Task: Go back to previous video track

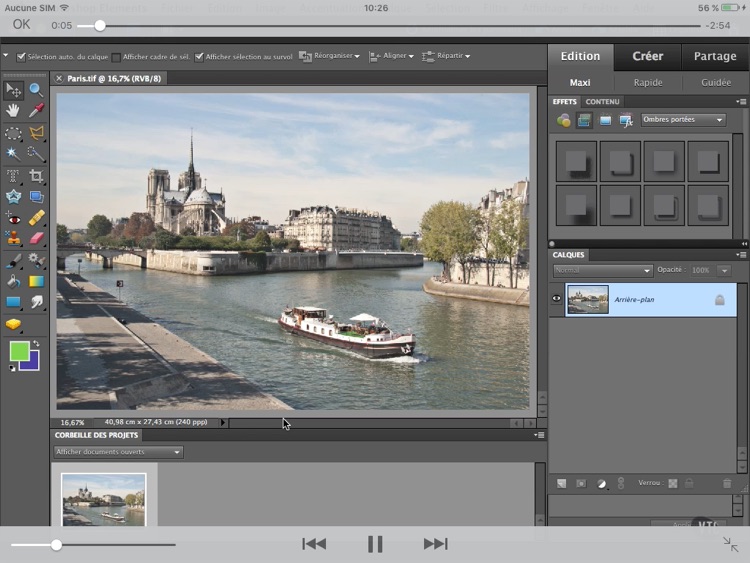Action: [x=314, y=544]
